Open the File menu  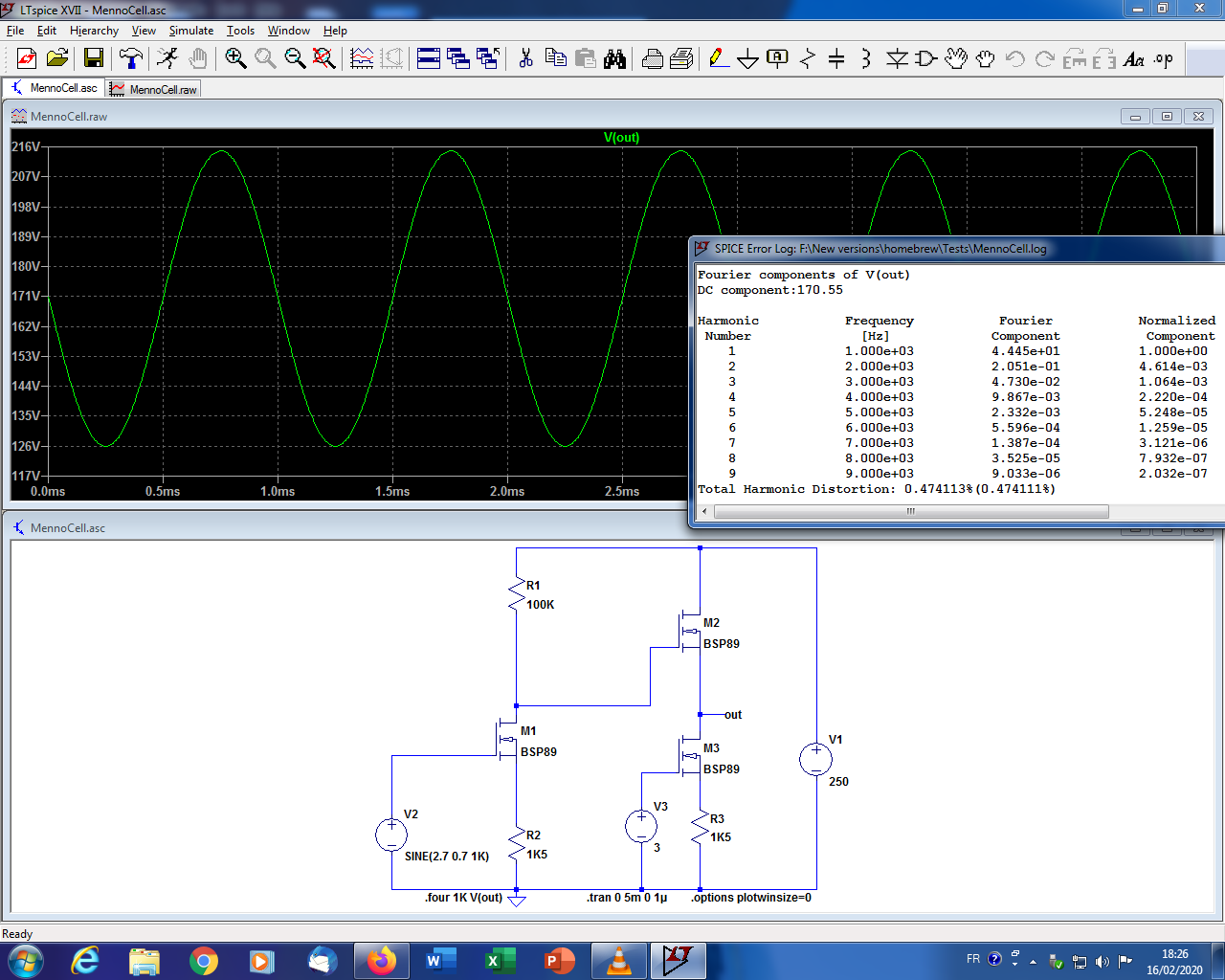pos(15,31)
